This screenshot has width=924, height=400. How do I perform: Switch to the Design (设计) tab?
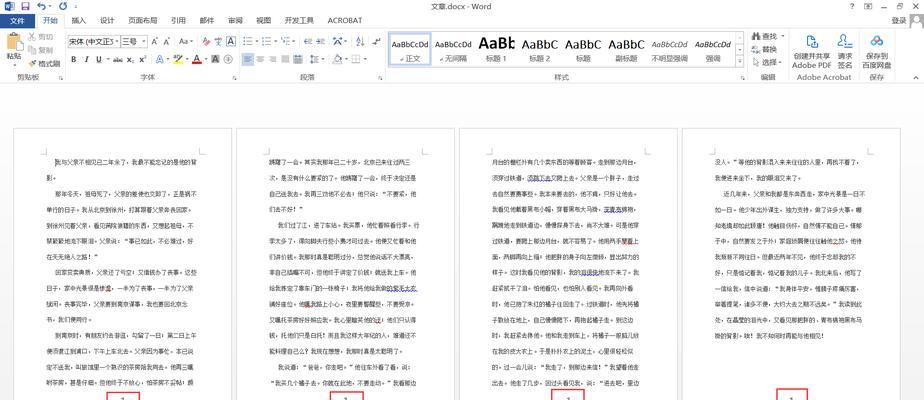(x=107, y=21)
